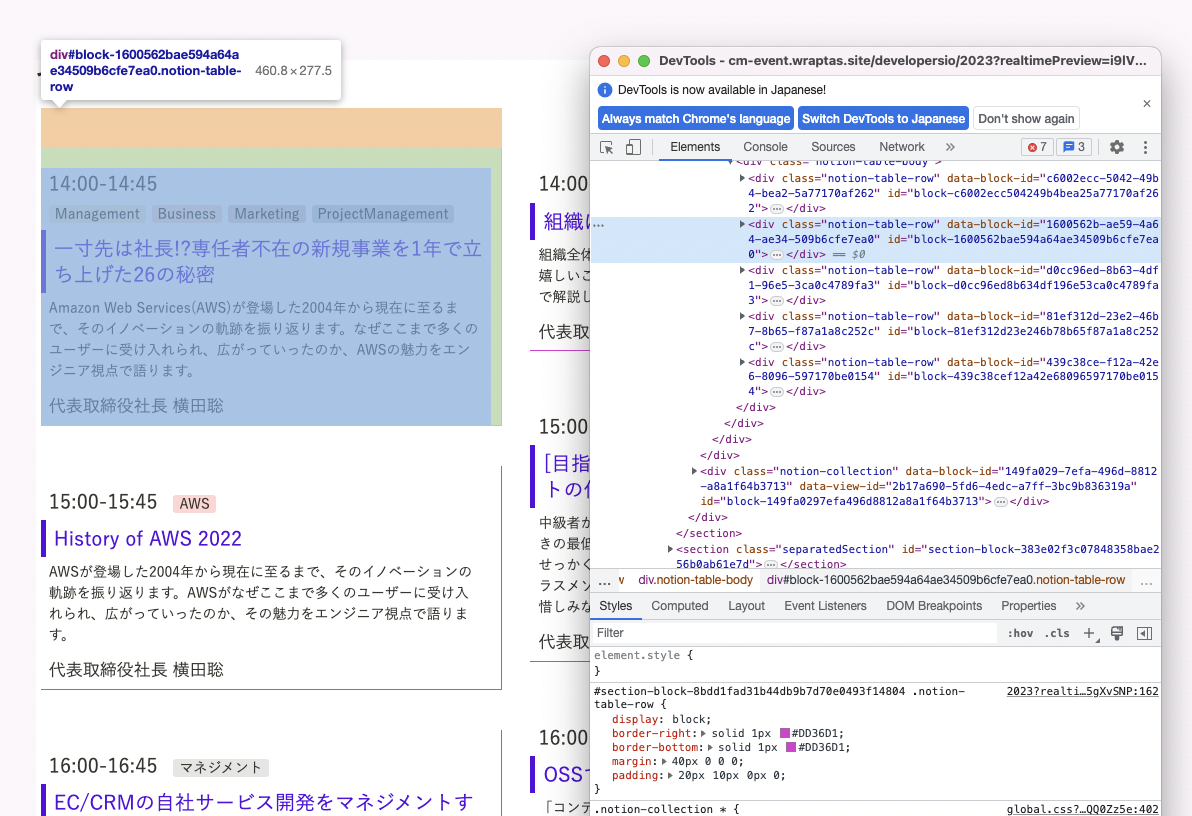Click element.style rule block
1192x816 pixels.
point(876,662)
